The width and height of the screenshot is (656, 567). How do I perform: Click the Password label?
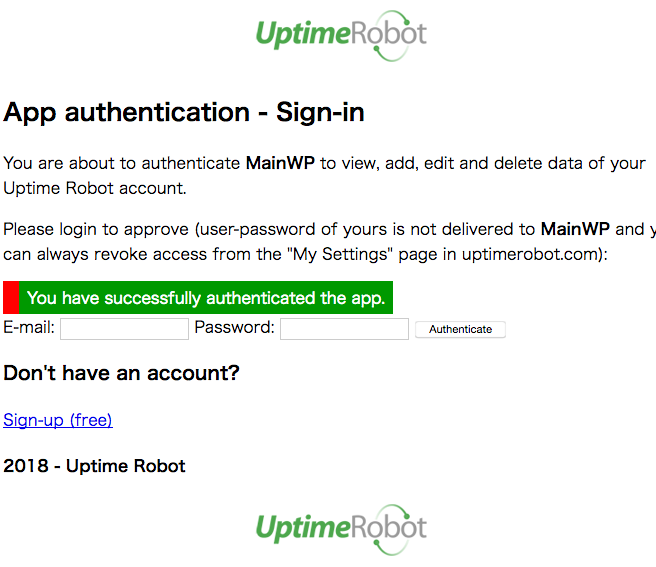[234, 327]
